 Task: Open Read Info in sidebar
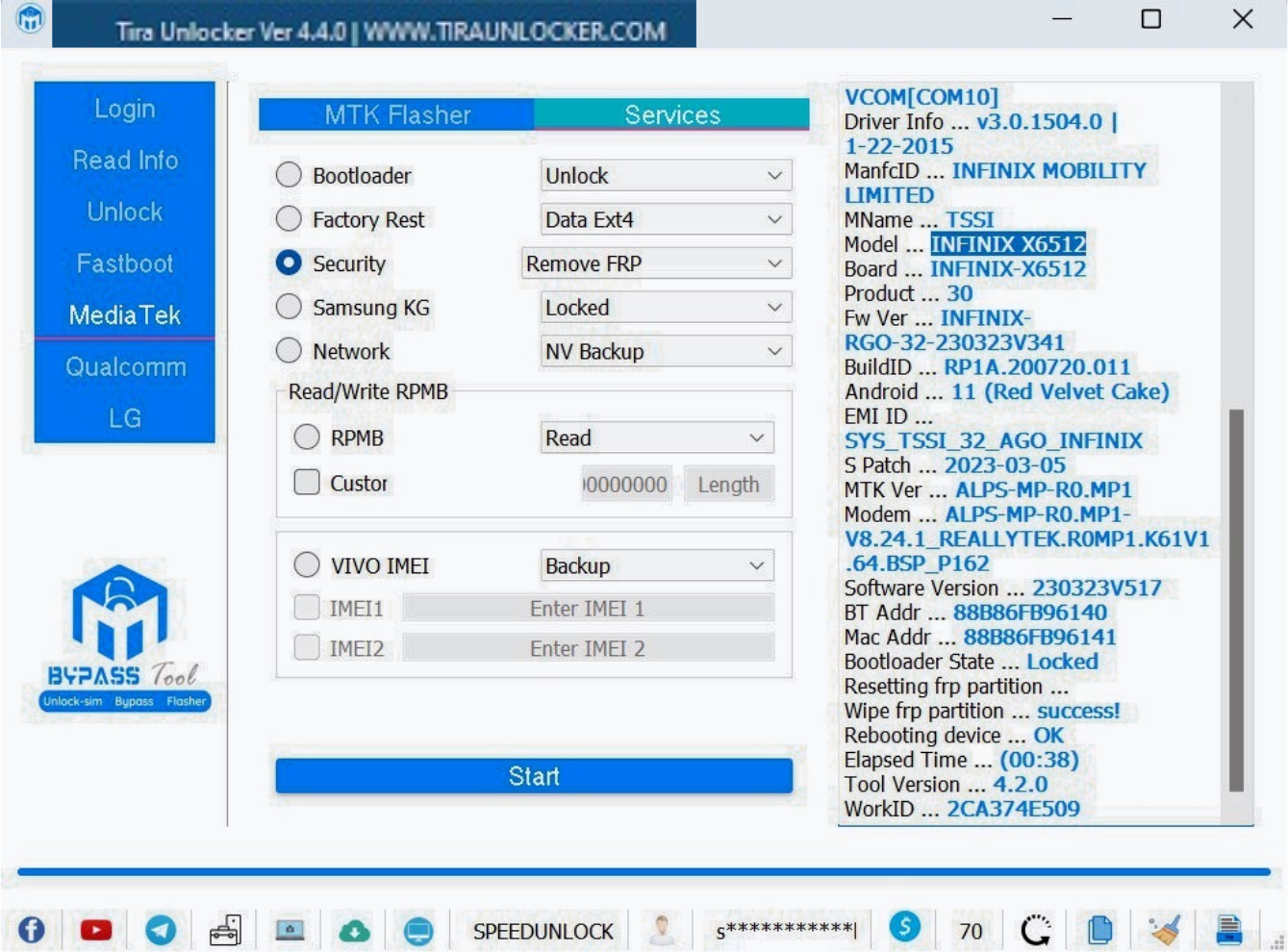coord(125,160)
